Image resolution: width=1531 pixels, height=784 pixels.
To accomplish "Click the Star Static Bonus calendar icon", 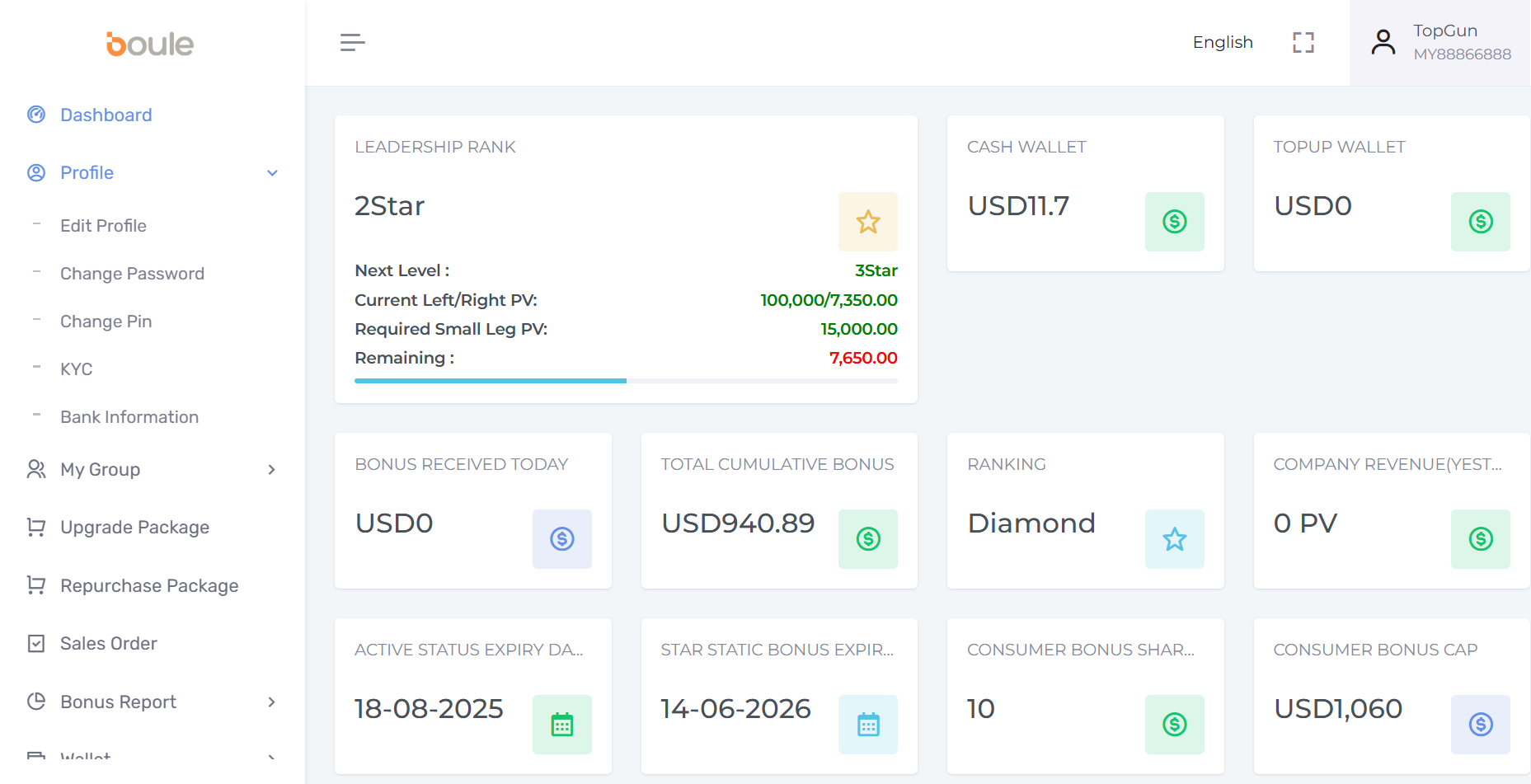I will [x=867, y=725].
